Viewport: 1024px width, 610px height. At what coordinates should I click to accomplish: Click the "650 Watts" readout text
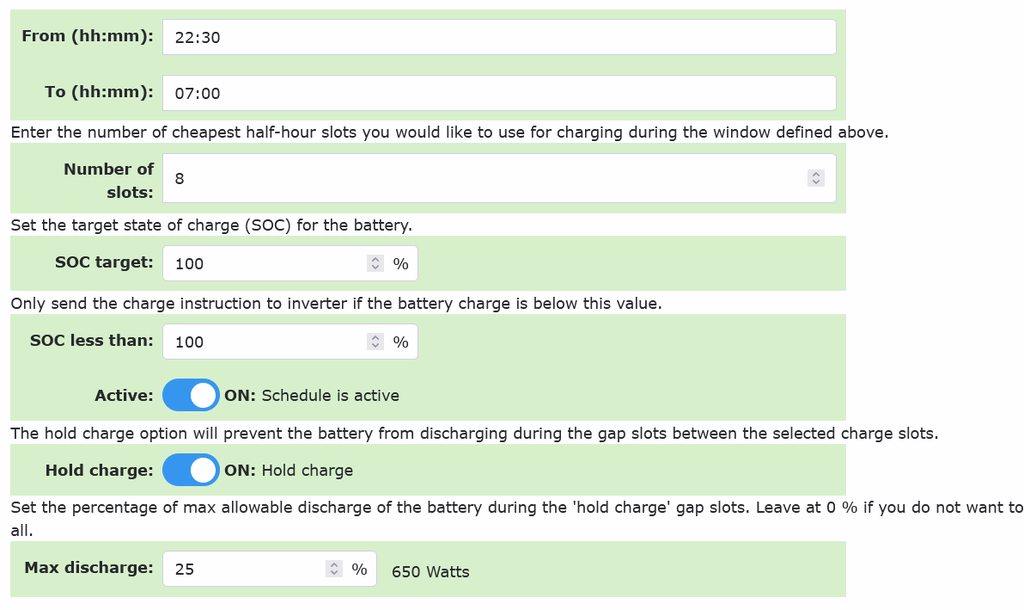(430, 572)
